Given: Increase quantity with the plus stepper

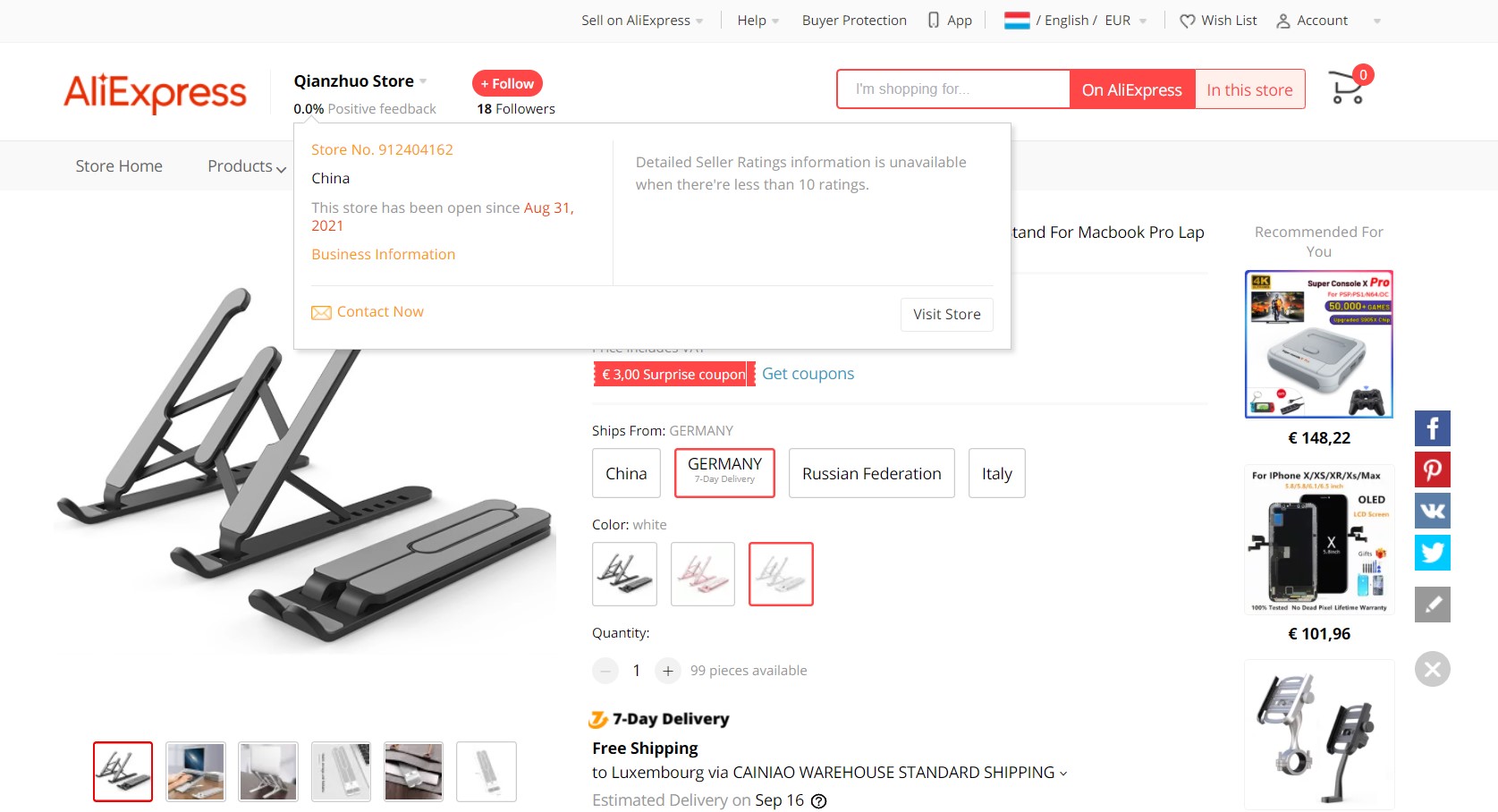Looking at the screenshot, I should [x=667, y=670].
